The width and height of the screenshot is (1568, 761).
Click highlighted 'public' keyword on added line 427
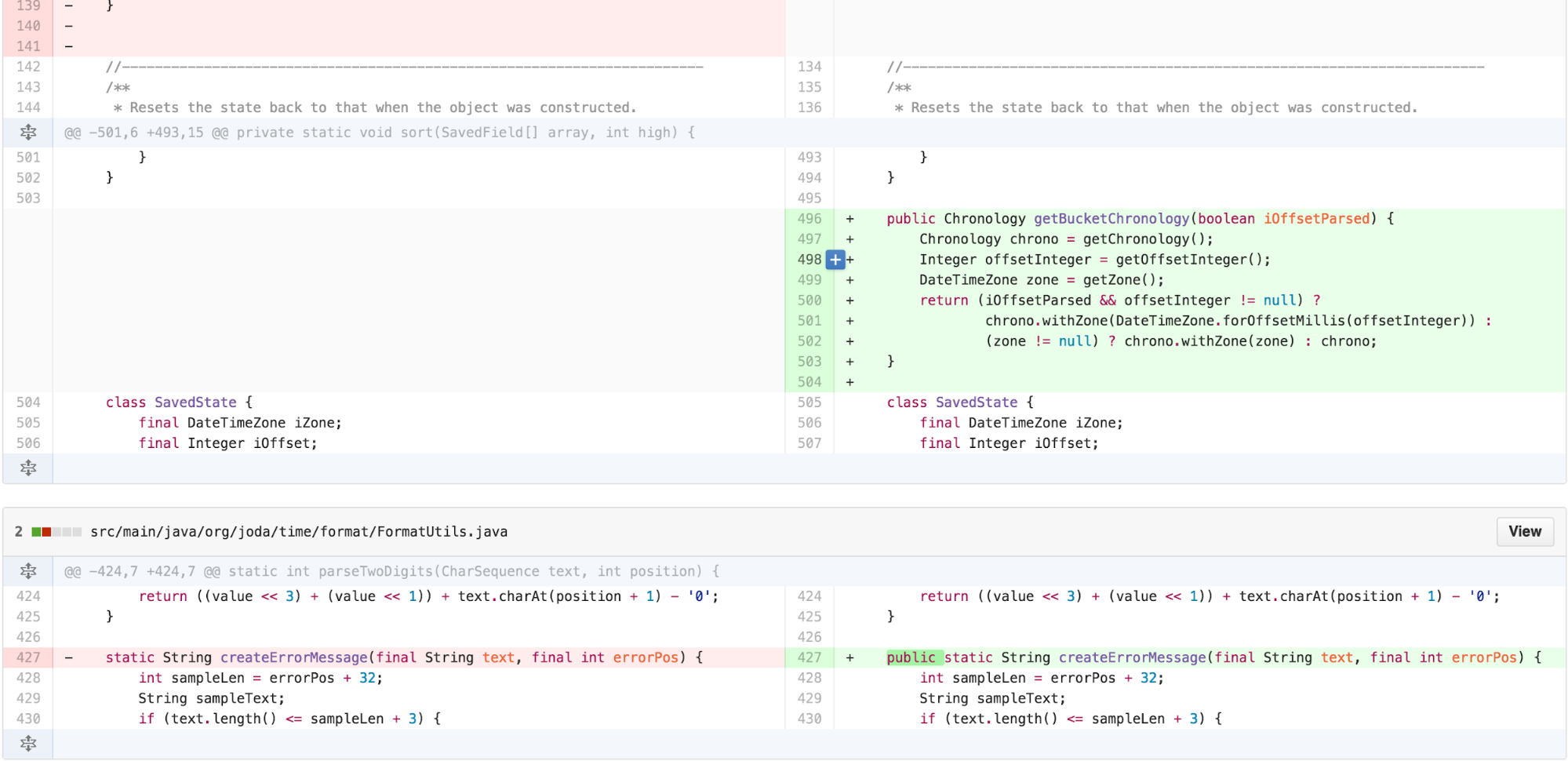pos(911,657)
